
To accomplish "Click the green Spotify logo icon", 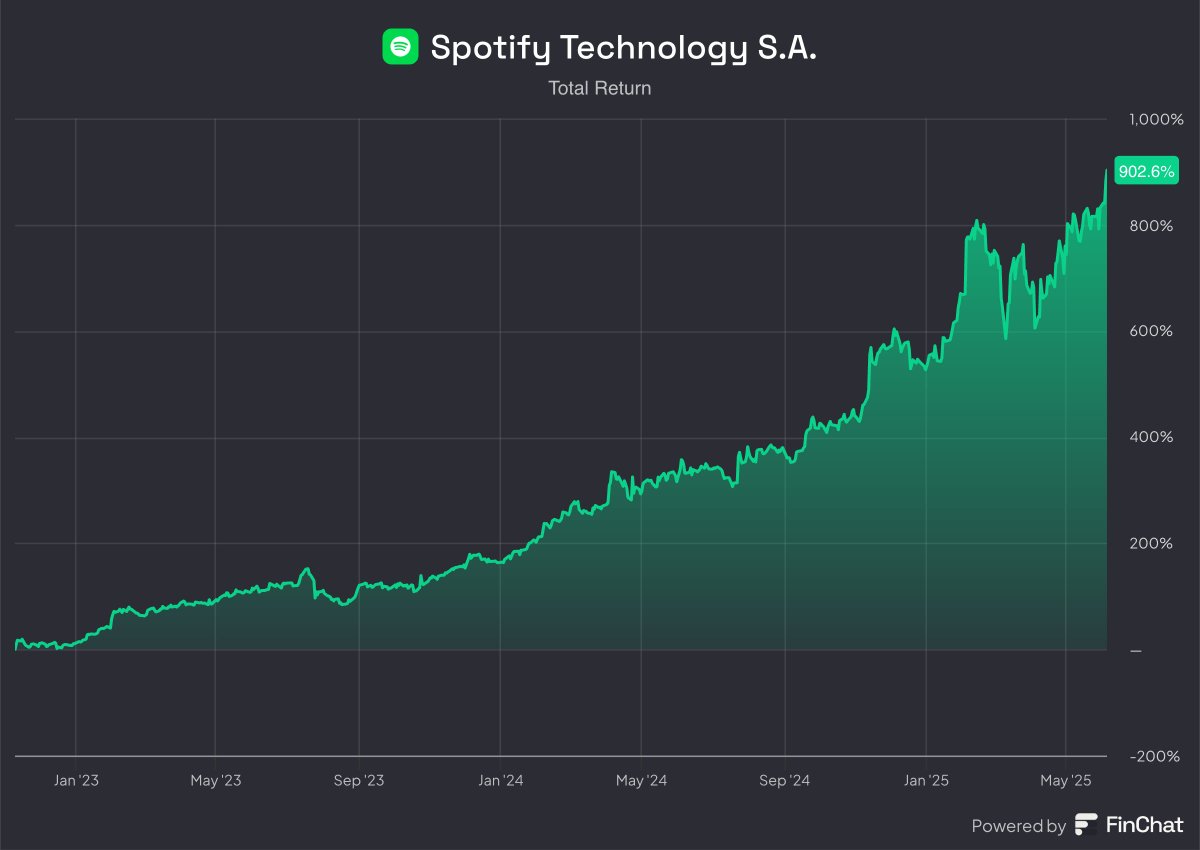I will click(x=400, y=46).
